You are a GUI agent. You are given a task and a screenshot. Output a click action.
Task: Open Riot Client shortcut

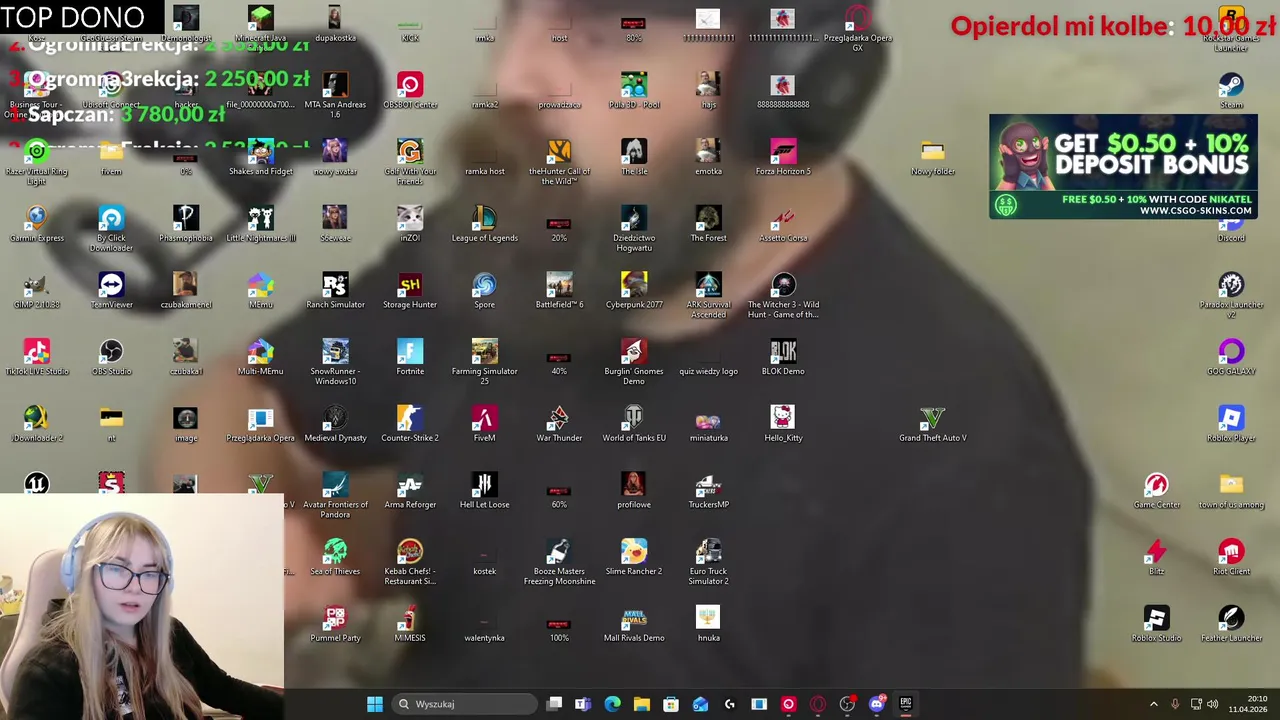coord(1231,557)
